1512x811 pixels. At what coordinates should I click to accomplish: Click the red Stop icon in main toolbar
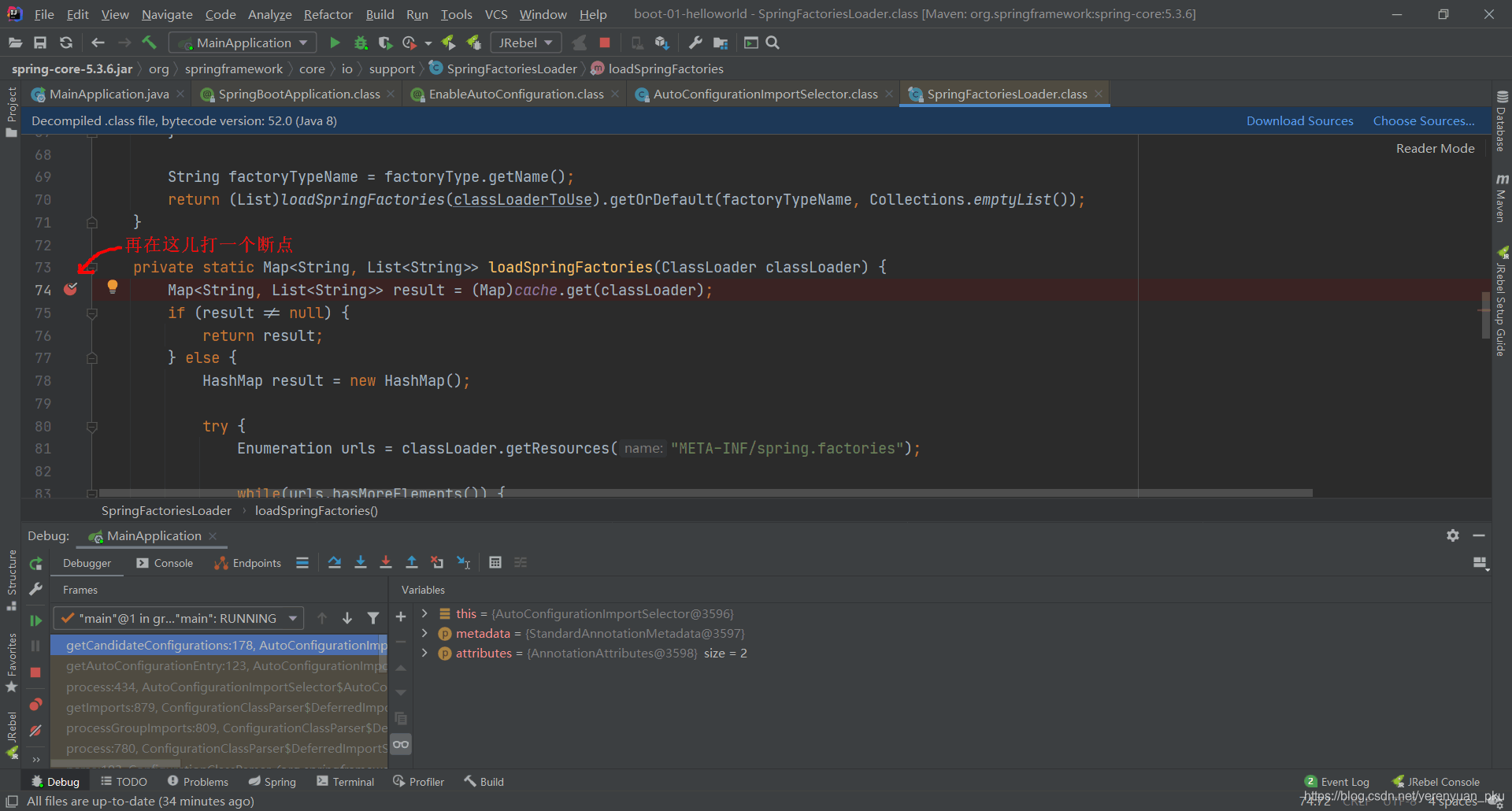tap(605, 43)
